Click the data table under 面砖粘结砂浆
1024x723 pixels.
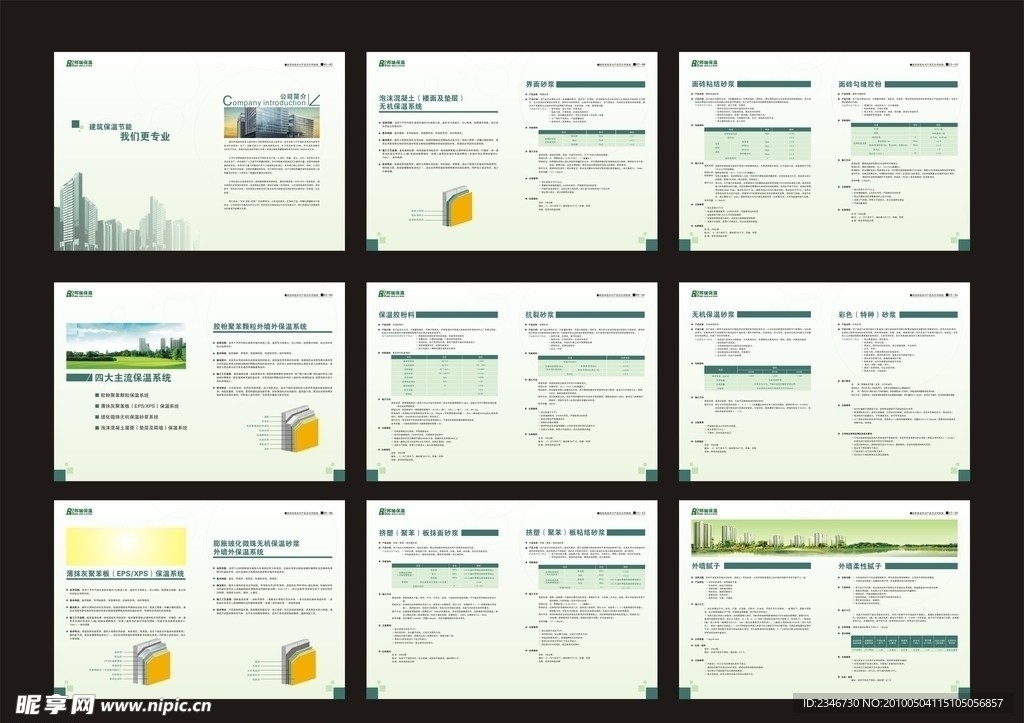758,144
